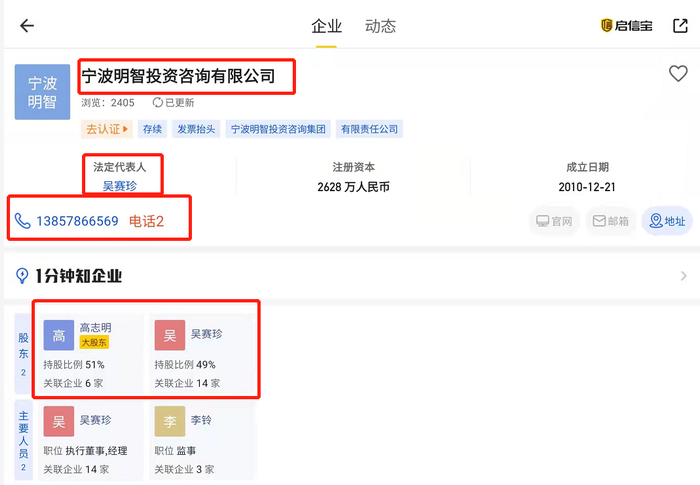This screenshot has width=700, height=485.
Task: Switch to the 企业 tab
Action: click(327, 26)
